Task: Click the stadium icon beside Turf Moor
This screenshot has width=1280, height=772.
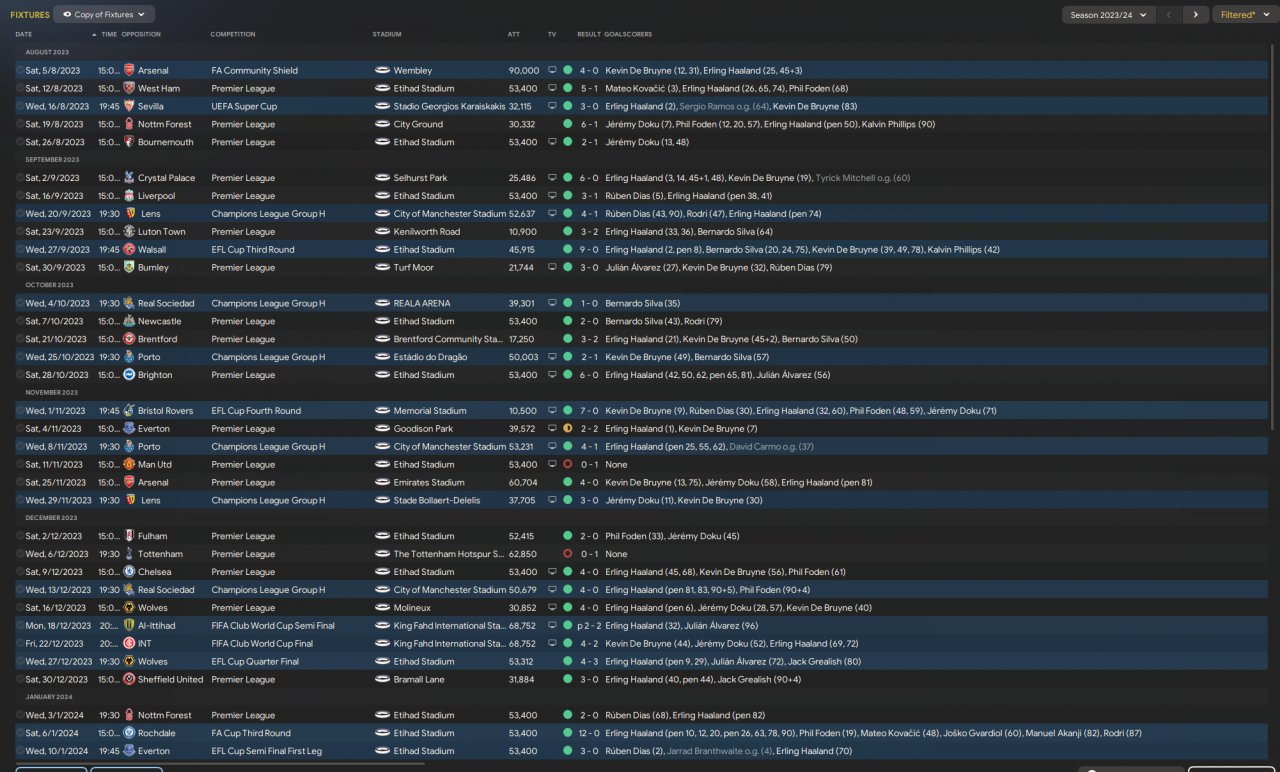Action: point(382,268)
